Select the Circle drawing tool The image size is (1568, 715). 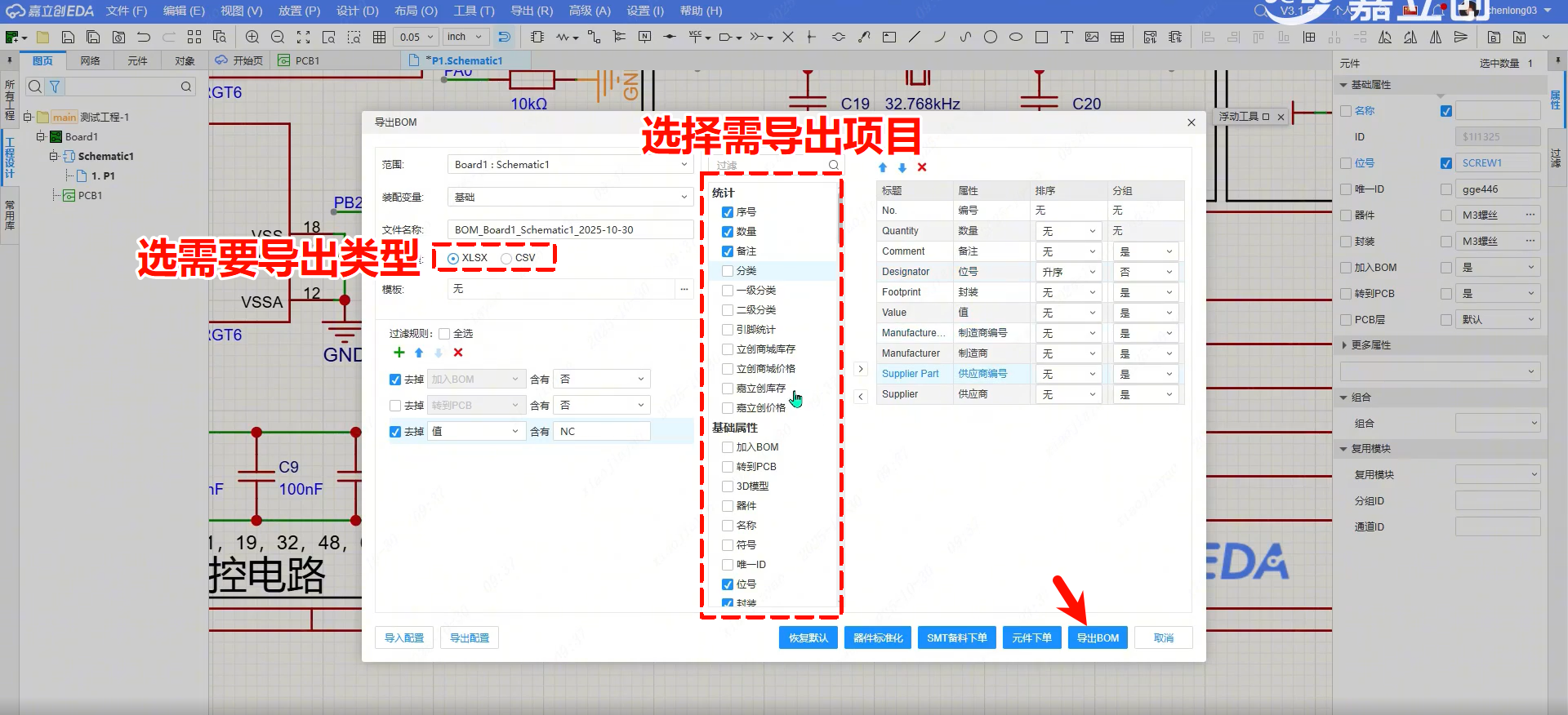click(x=991, y=37)
